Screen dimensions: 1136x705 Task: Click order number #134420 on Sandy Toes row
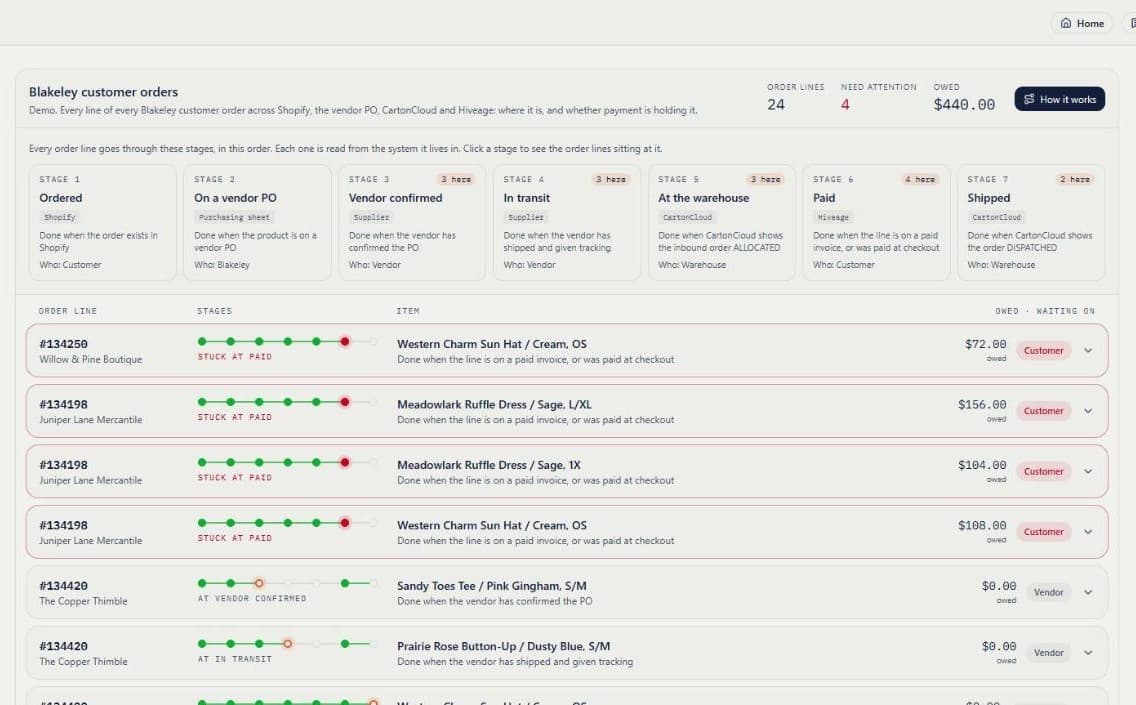tap(64, 585)
